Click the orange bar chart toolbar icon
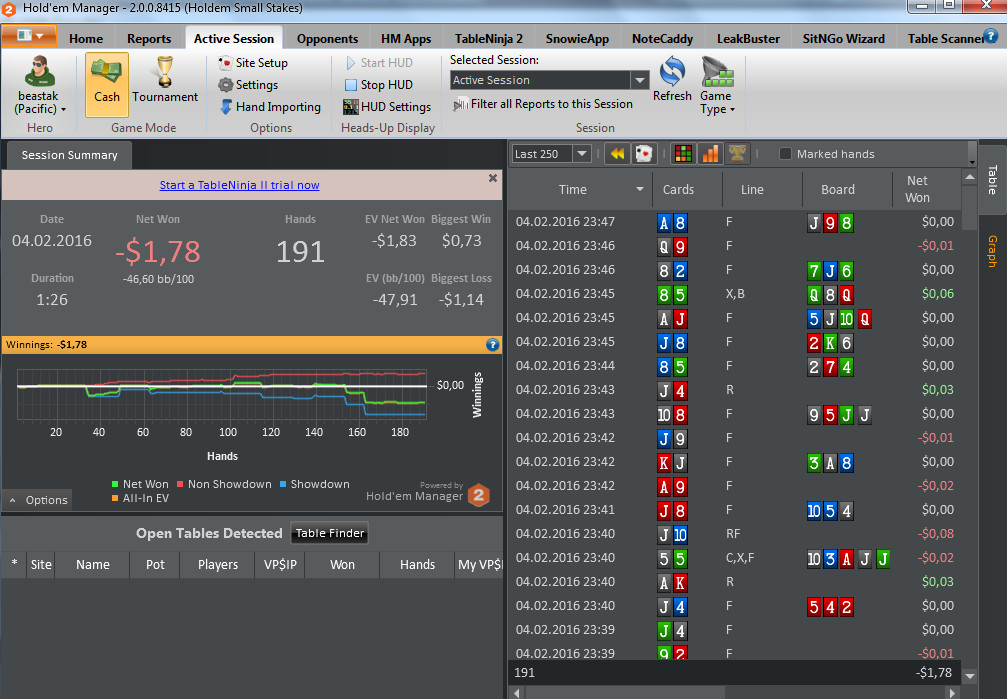Image resolution: width=1007 pixels, height=699 pixels. click(x=710, y=154)
